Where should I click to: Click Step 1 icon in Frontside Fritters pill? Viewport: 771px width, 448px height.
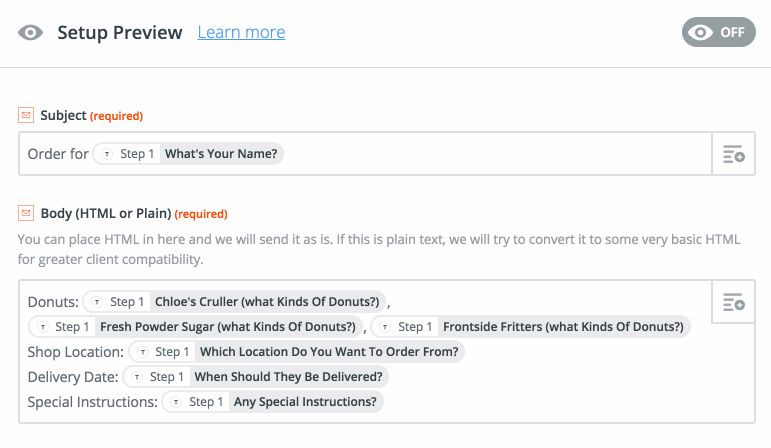click(385, 327)
